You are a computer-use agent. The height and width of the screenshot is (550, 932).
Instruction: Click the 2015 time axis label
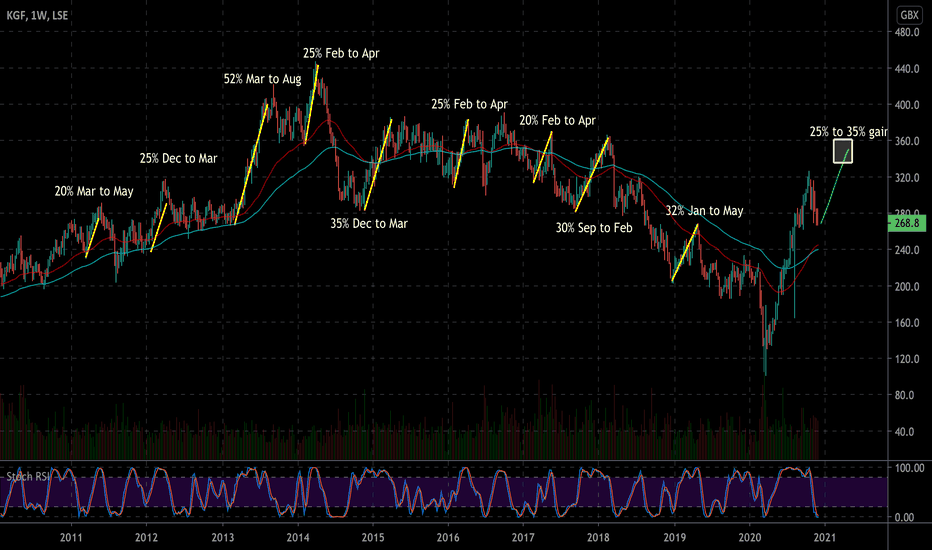[x=373, y=538]
